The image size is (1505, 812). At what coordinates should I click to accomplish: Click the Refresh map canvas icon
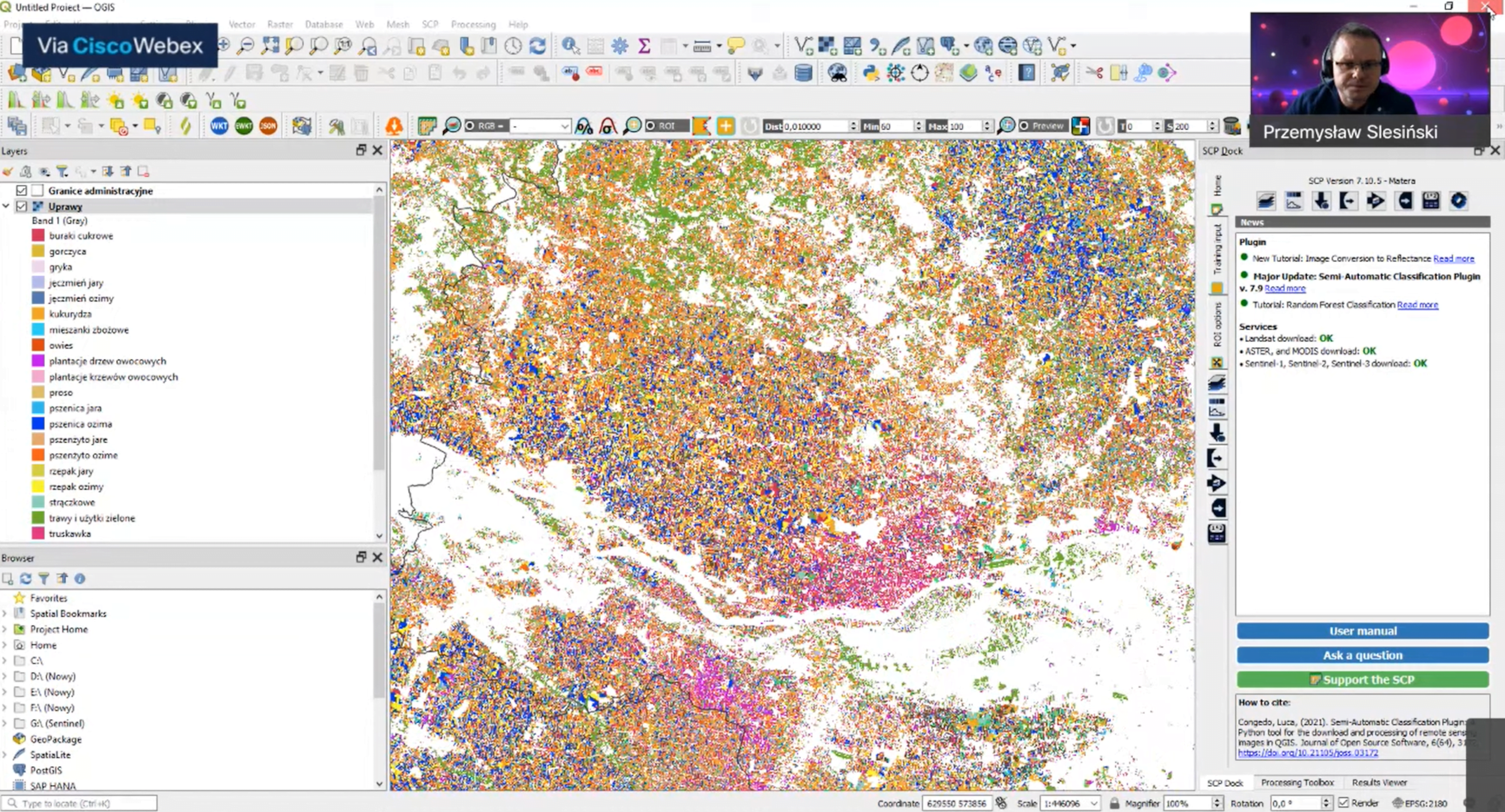tap(537, 46)
